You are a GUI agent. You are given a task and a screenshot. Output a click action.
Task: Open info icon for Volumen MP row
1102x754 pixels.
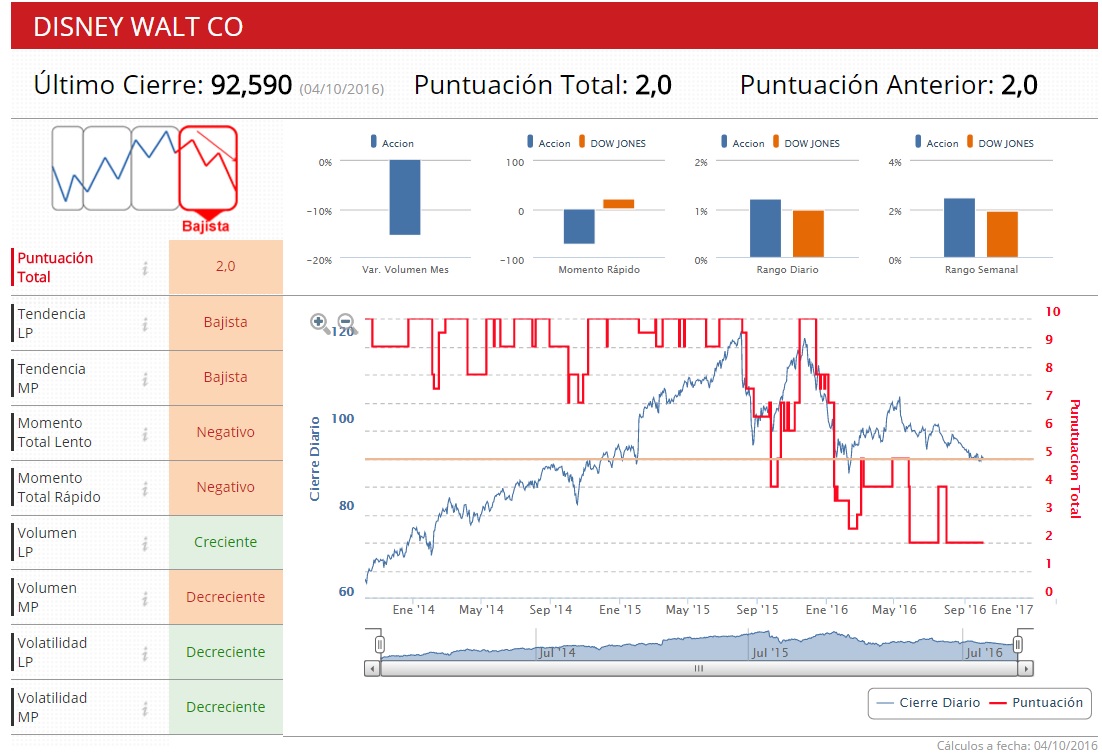145,598
